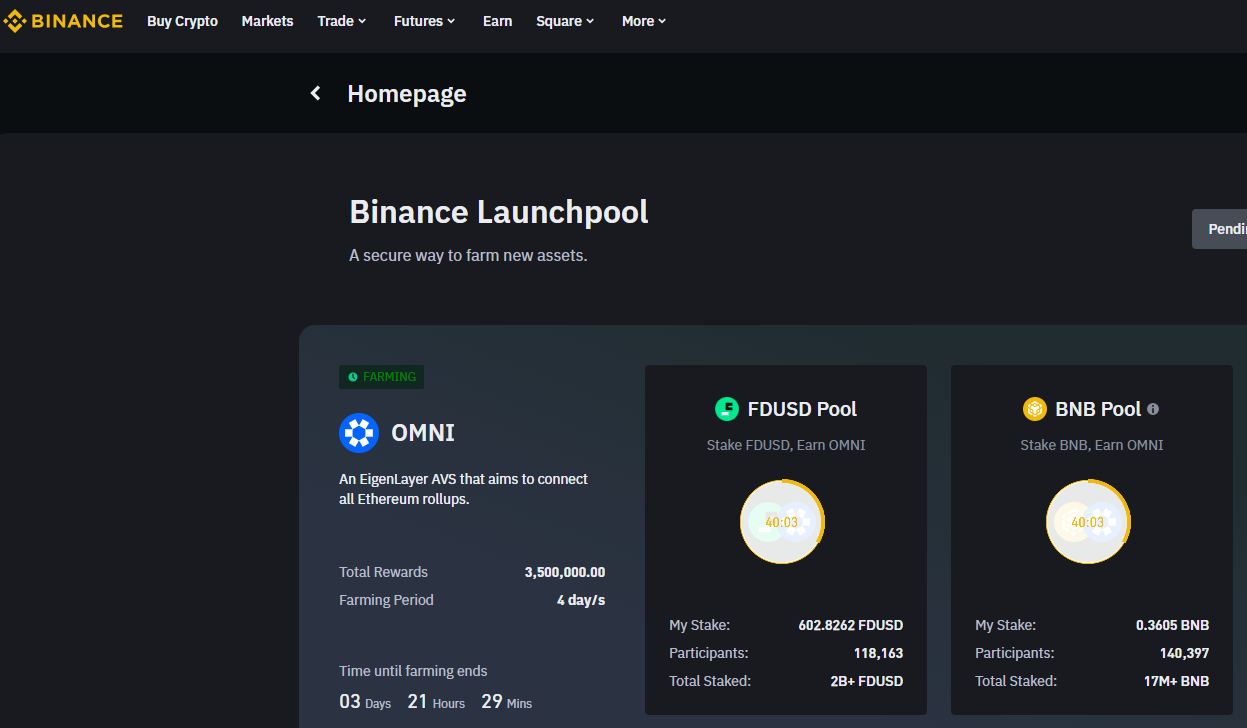Expand the Trade dropdown menu
The image size is (1247, 728).
point(342,21)
